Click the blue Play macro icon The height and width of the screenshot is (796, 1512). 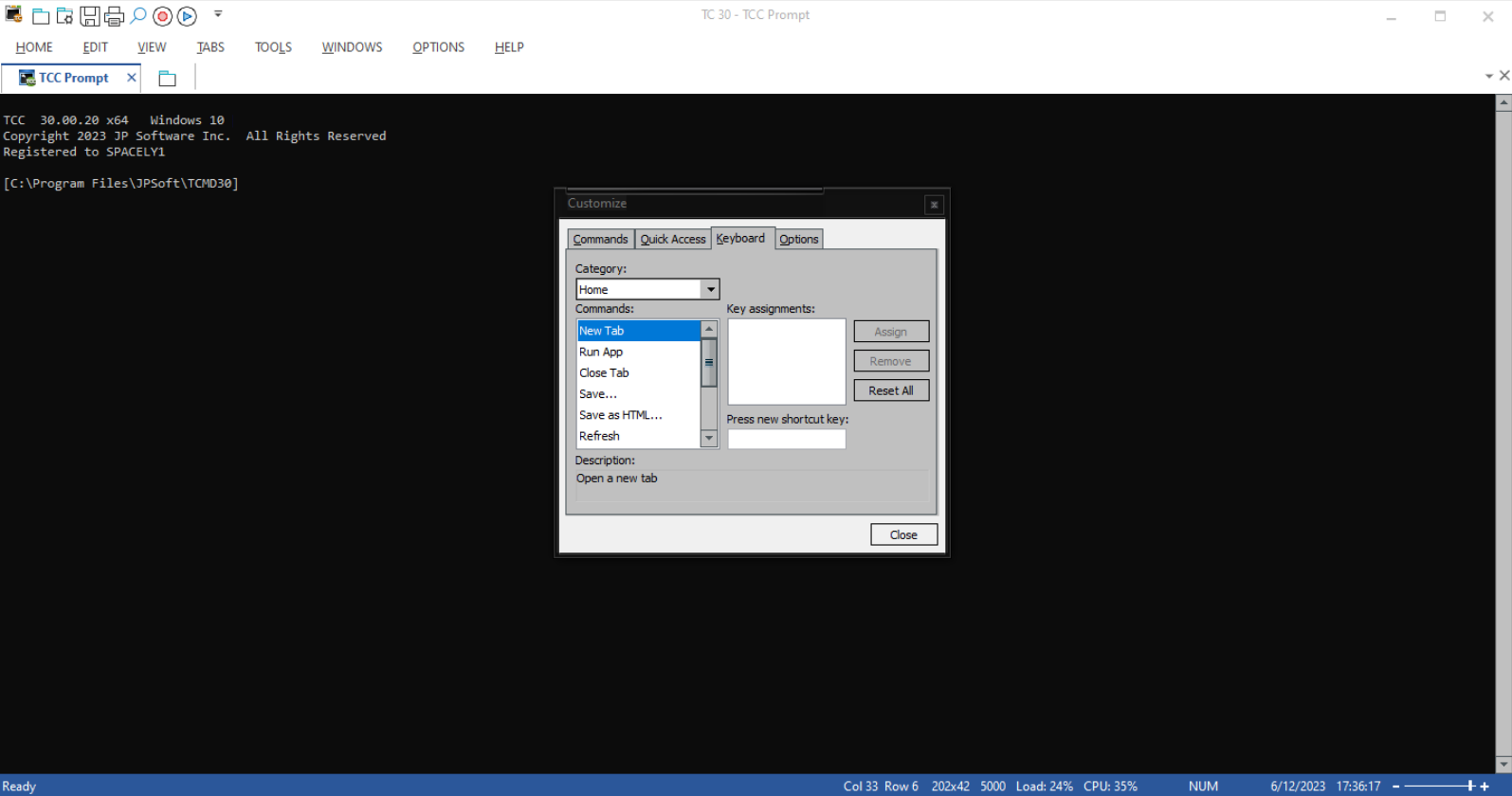click(188, 16)
